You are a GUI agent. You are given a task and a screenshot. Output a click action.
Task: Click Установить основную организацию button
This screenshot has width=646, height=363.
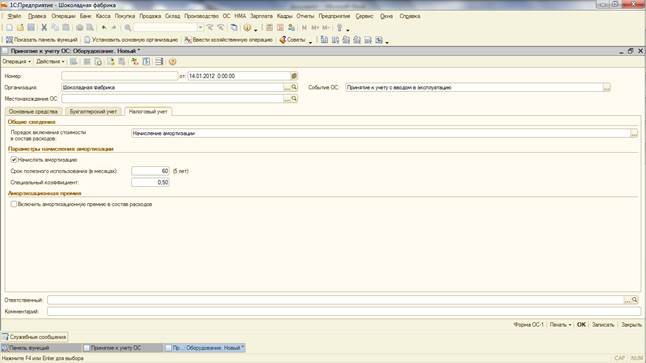point(131,40)
